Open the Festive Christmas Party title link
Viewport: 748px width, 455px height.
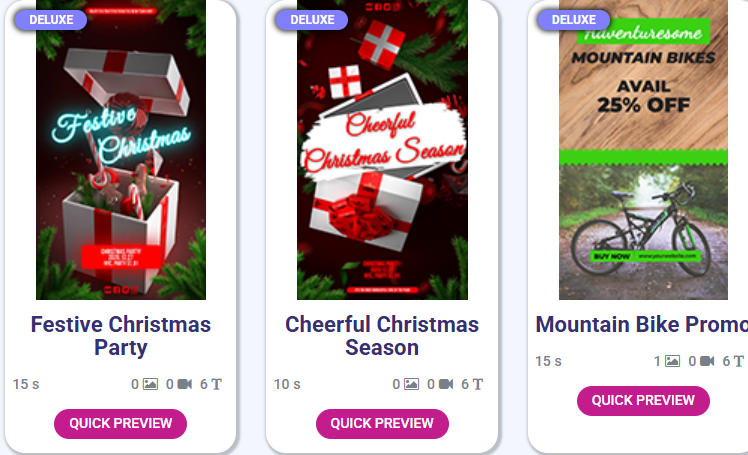coord(121,336)
